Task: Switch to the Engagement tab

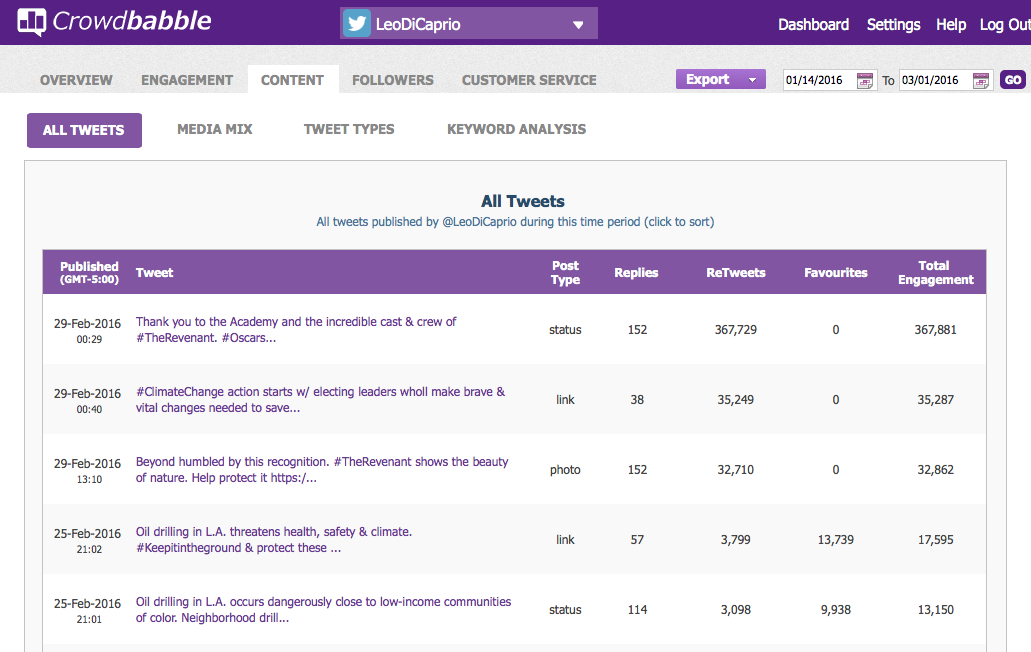Action: 187,80
